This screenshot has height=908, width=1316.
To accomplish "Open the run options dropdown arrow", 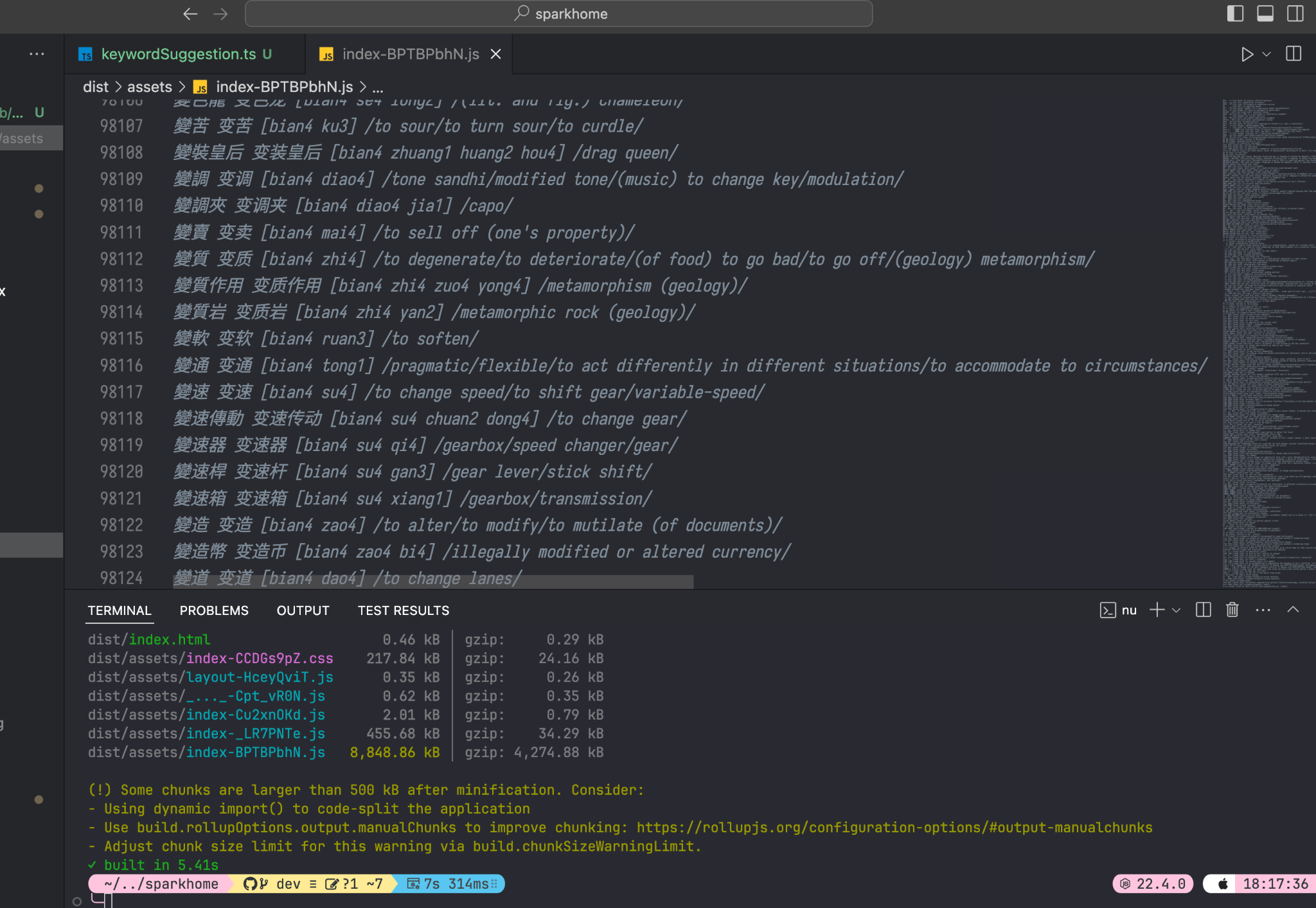I will coord(1267,54).
